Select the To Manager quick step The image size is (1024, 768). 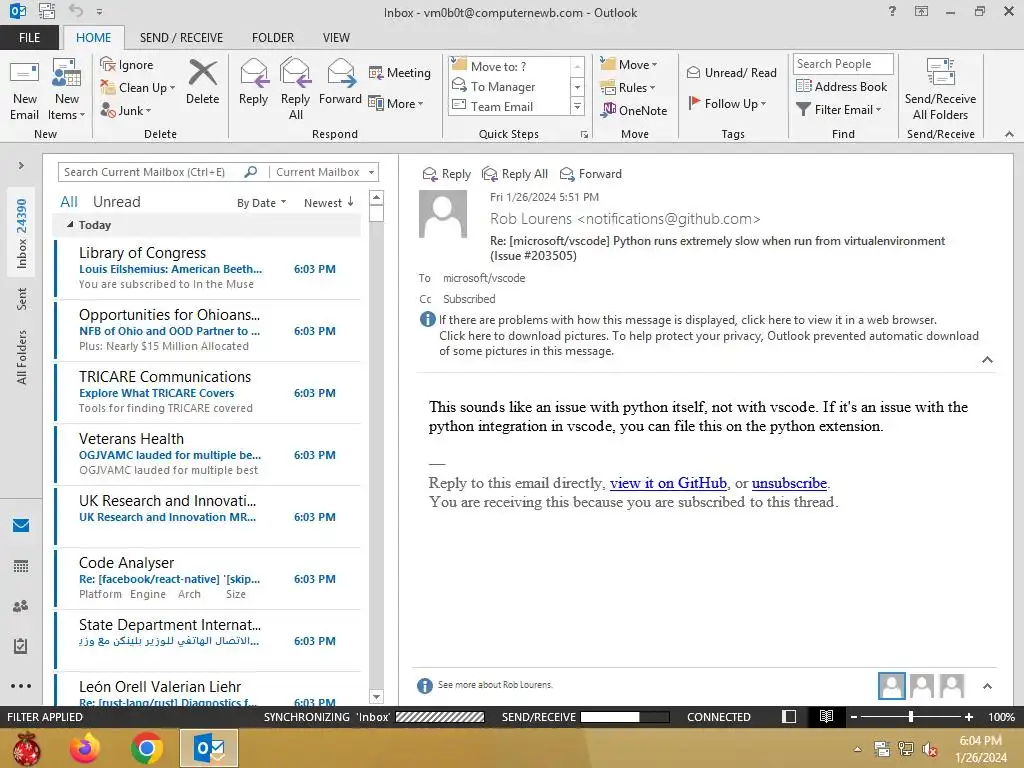pyautogui.click(x=510, y=86)
